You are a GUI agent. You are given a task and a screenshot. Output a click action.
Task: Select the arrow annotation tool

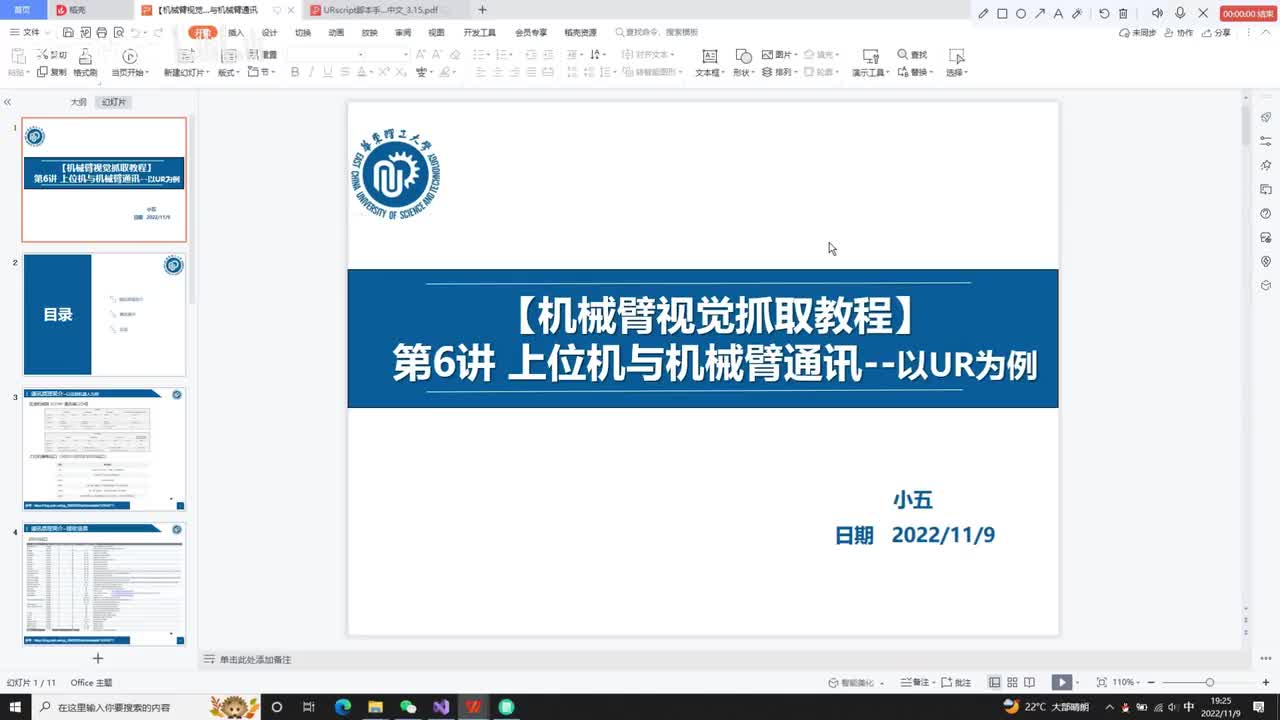click(1040, 13)
